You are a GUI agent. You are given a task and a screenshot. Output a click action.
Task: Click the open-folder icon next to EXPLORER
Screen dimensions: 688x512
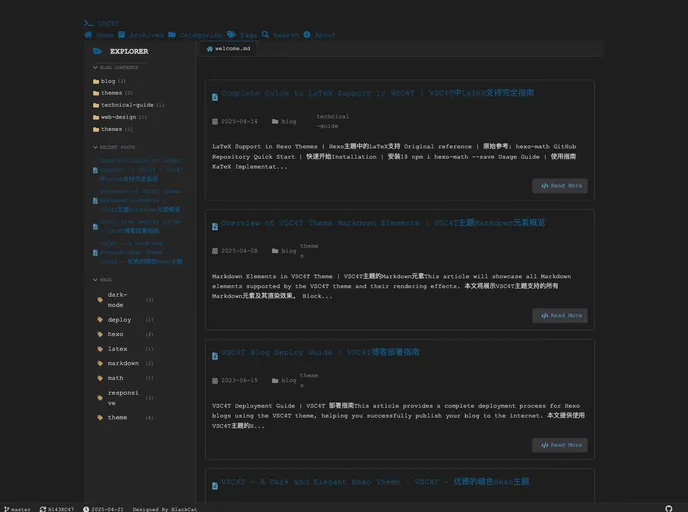pyautogui.click(x=97, y=51)
